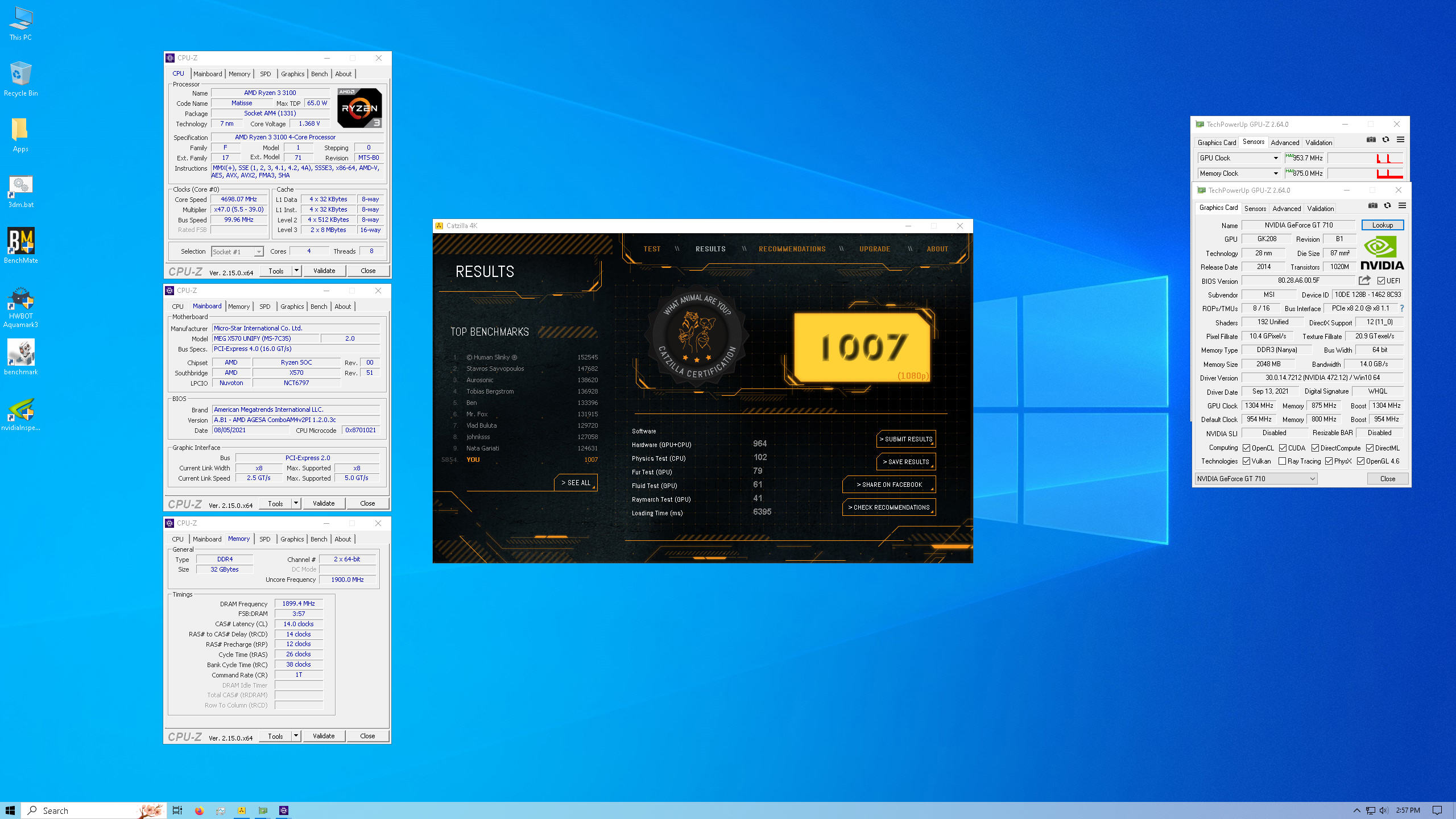
Task: Open Recycle Bin desktop icon
Action: click(x=20, y=79)
